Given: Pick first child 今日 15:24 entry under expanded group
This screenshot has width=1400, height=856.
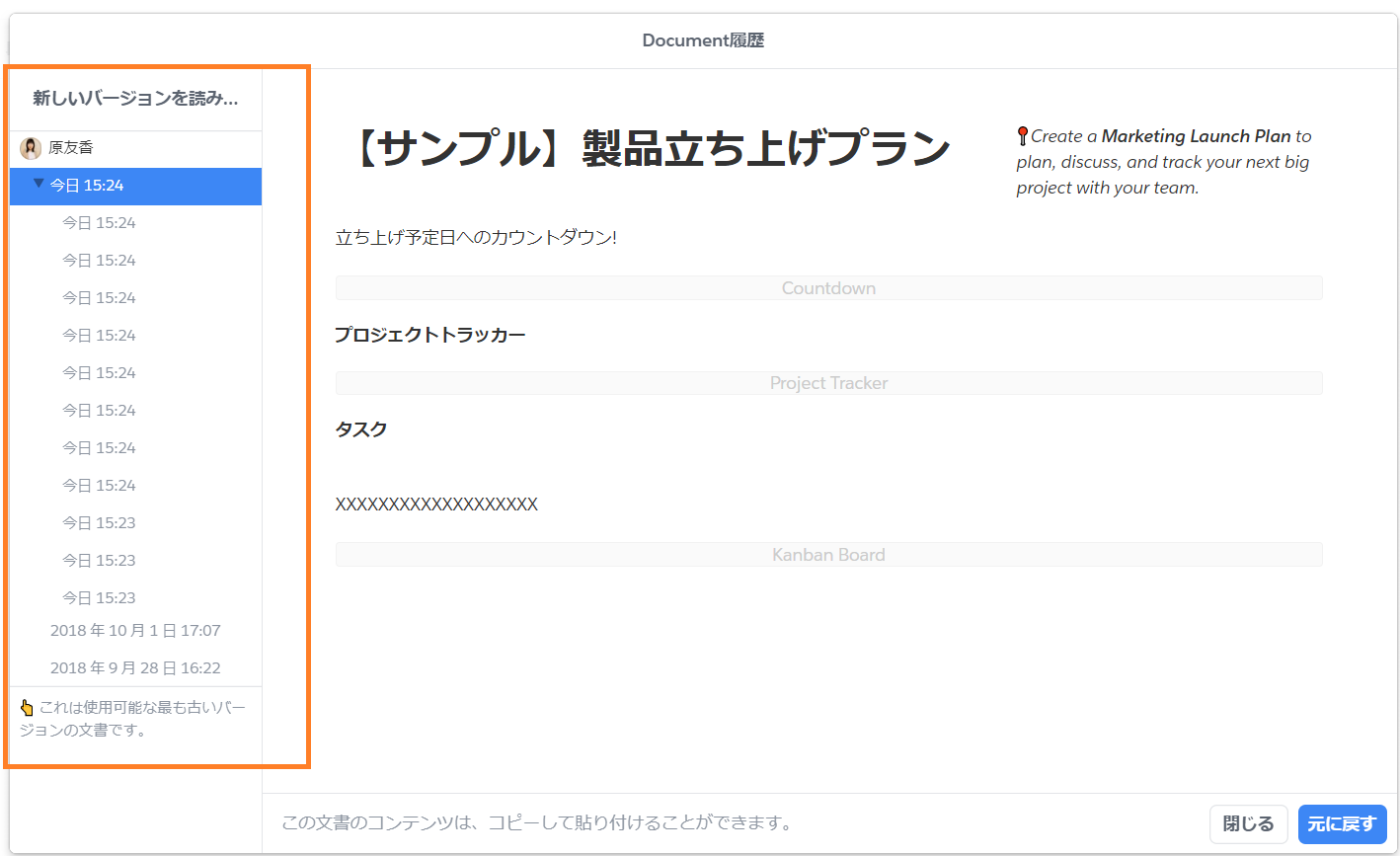Looking at the screenshot, I should coord(99,223).
